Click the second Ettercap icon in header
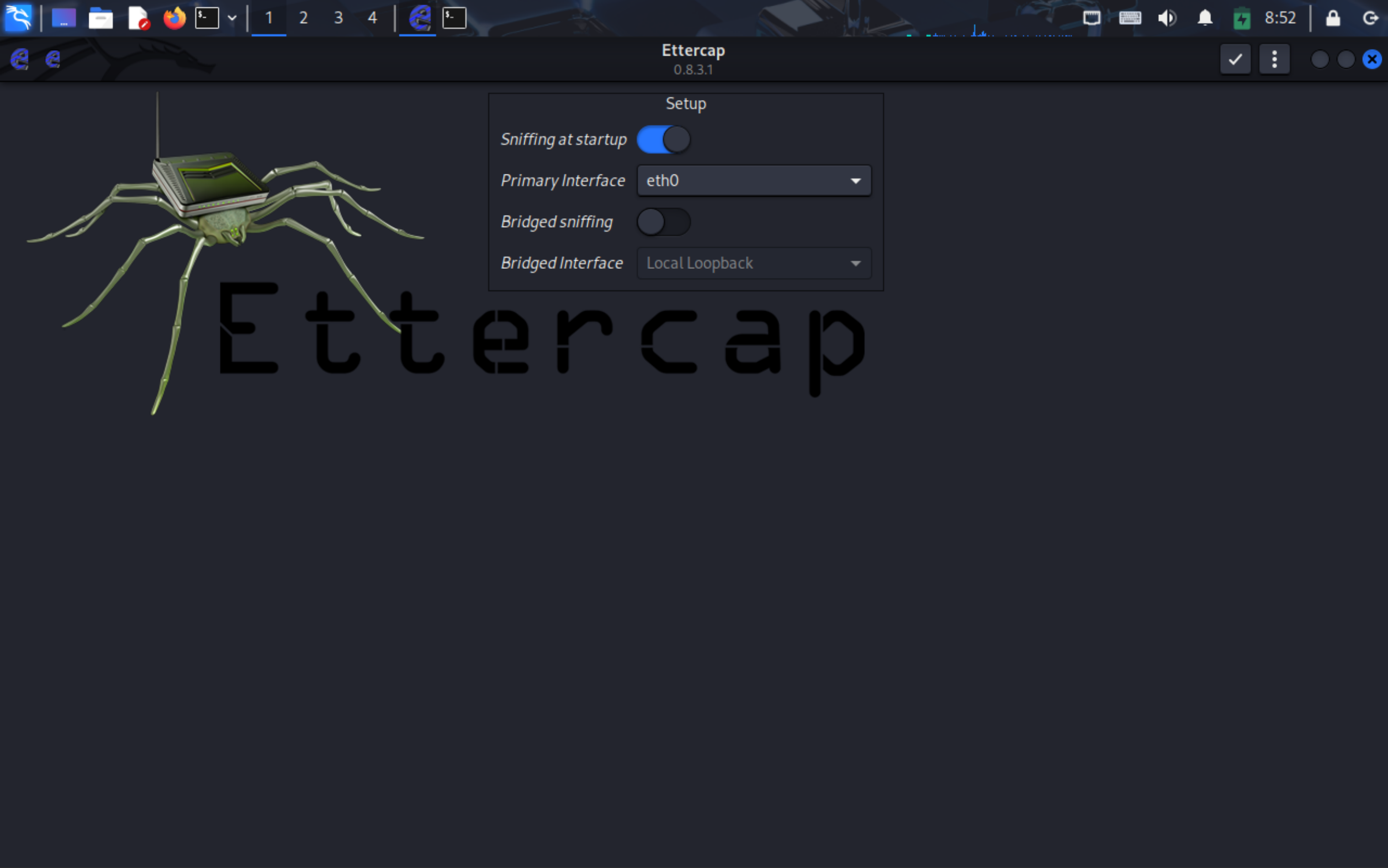Image resolution: width=1388 pixels, height=868 pixels. point(53,59)
